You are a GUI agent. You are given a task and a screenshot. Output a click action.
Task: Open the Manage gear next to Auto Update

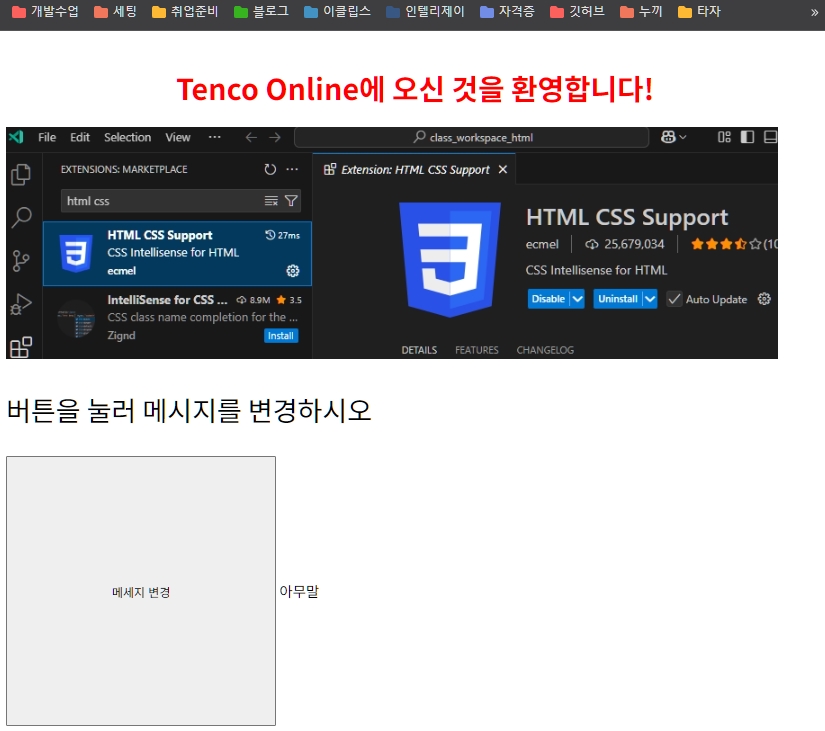(x=764, y=299)
